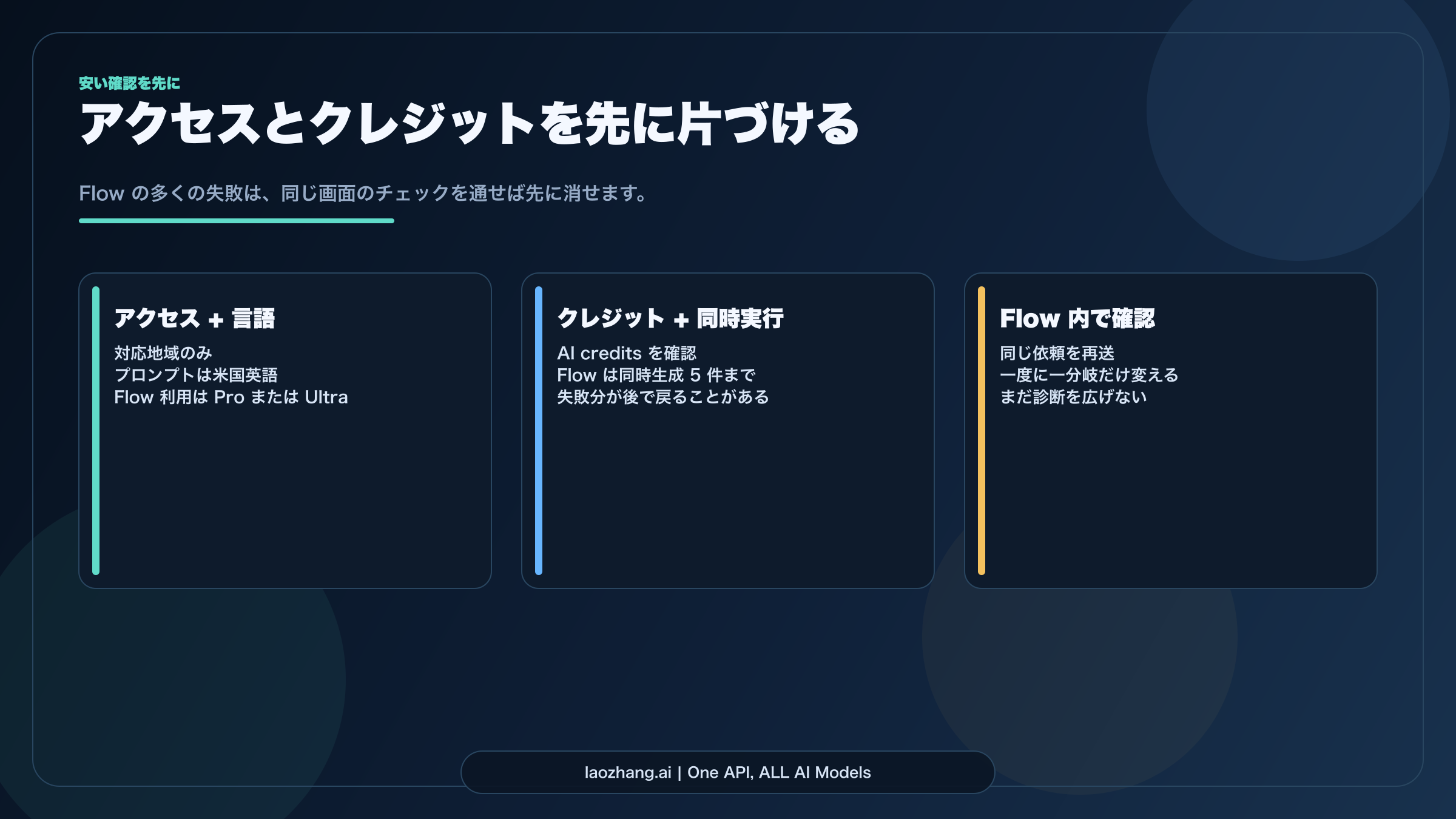This screenshot has width=1456, height=819.
Task: Click the laozhang.ai footer badge
Action: pyautogui.click(x=727, y=772)
